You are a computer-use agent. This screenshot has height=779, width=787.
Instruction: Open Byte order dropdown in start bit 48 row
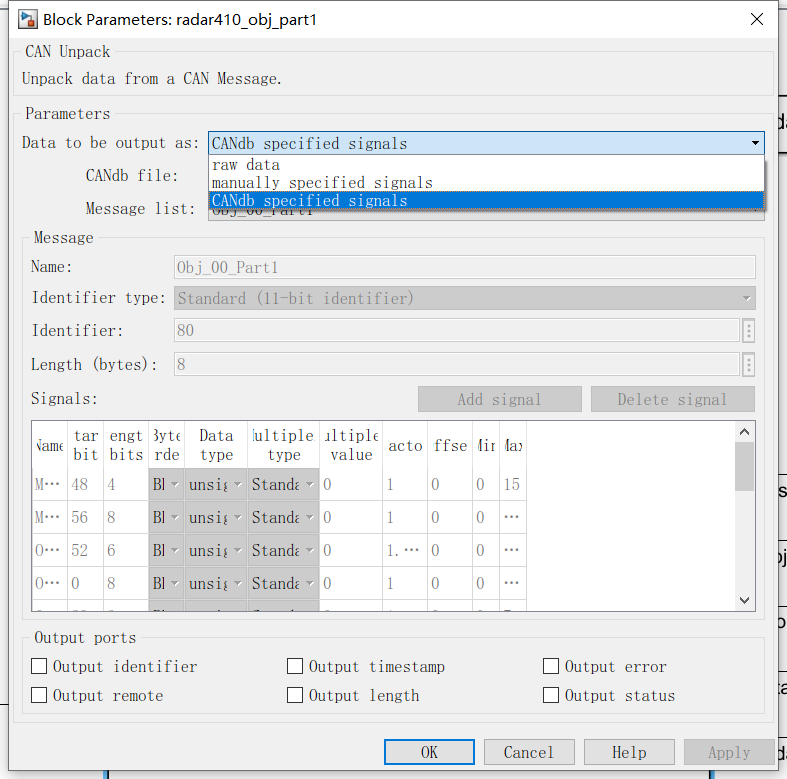(166, 484)
